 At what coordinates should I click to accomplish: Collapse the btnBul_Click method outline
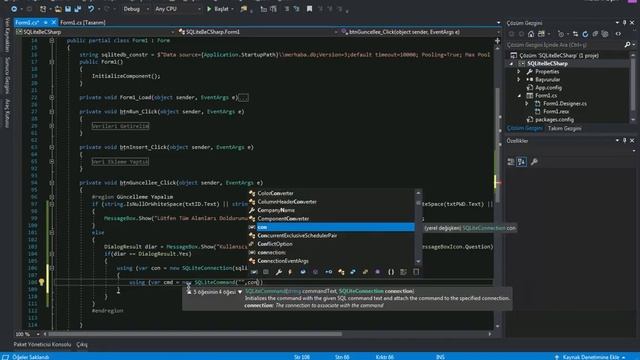52,111
